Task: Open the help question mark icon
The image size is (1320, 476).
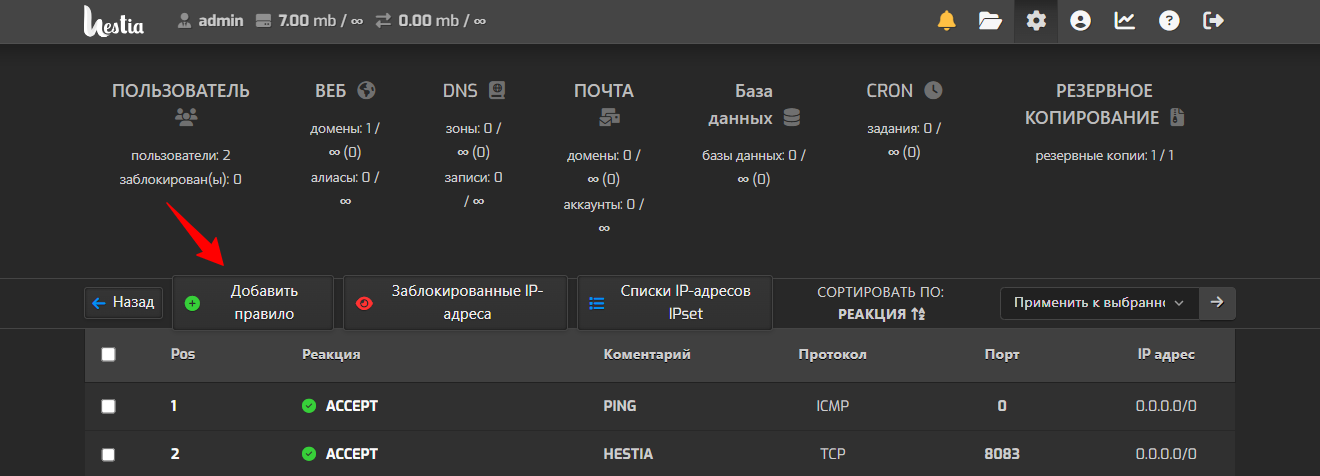Action: 1169,20
